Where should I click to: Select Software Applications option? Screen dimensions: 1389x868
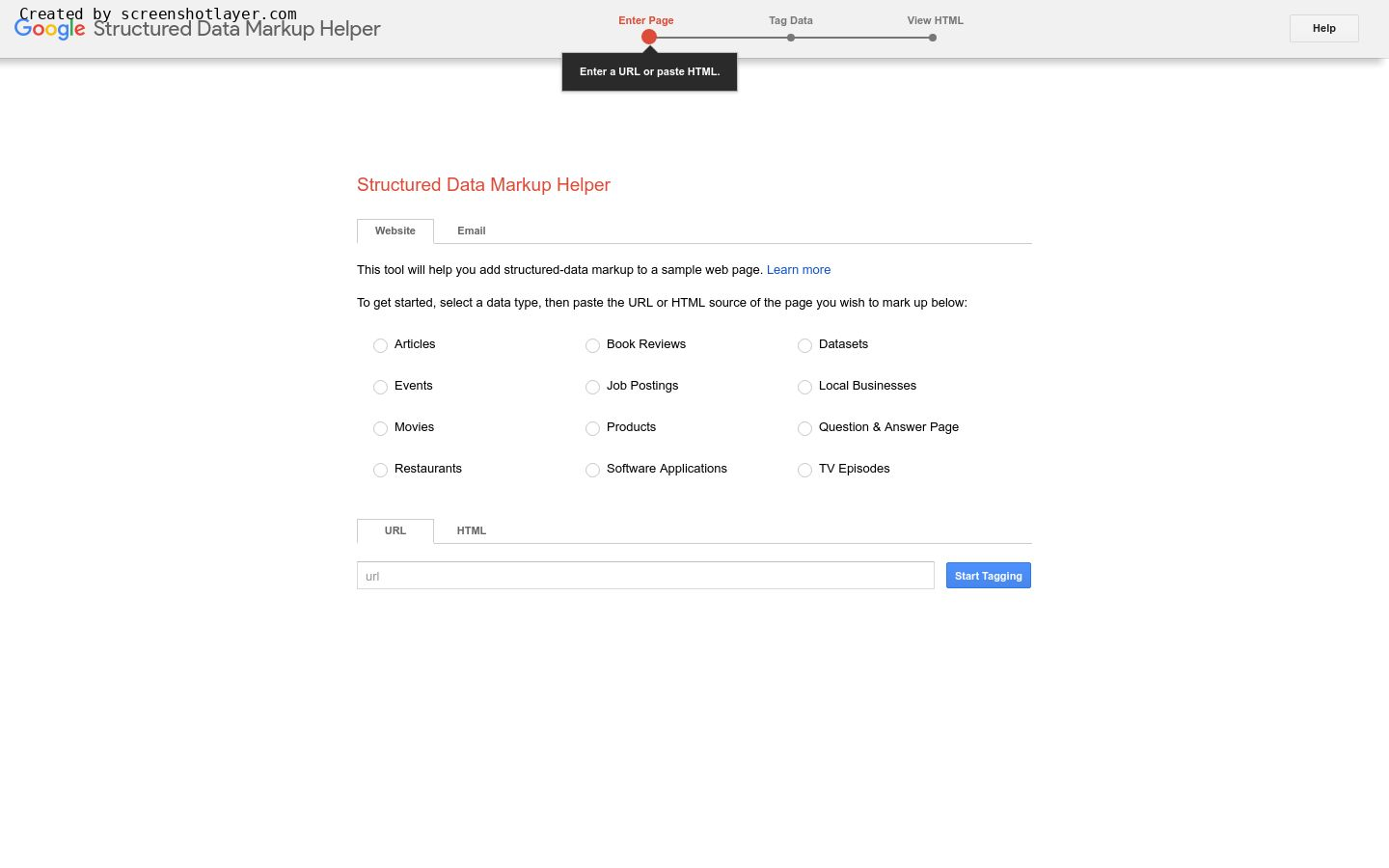point(592,470)
